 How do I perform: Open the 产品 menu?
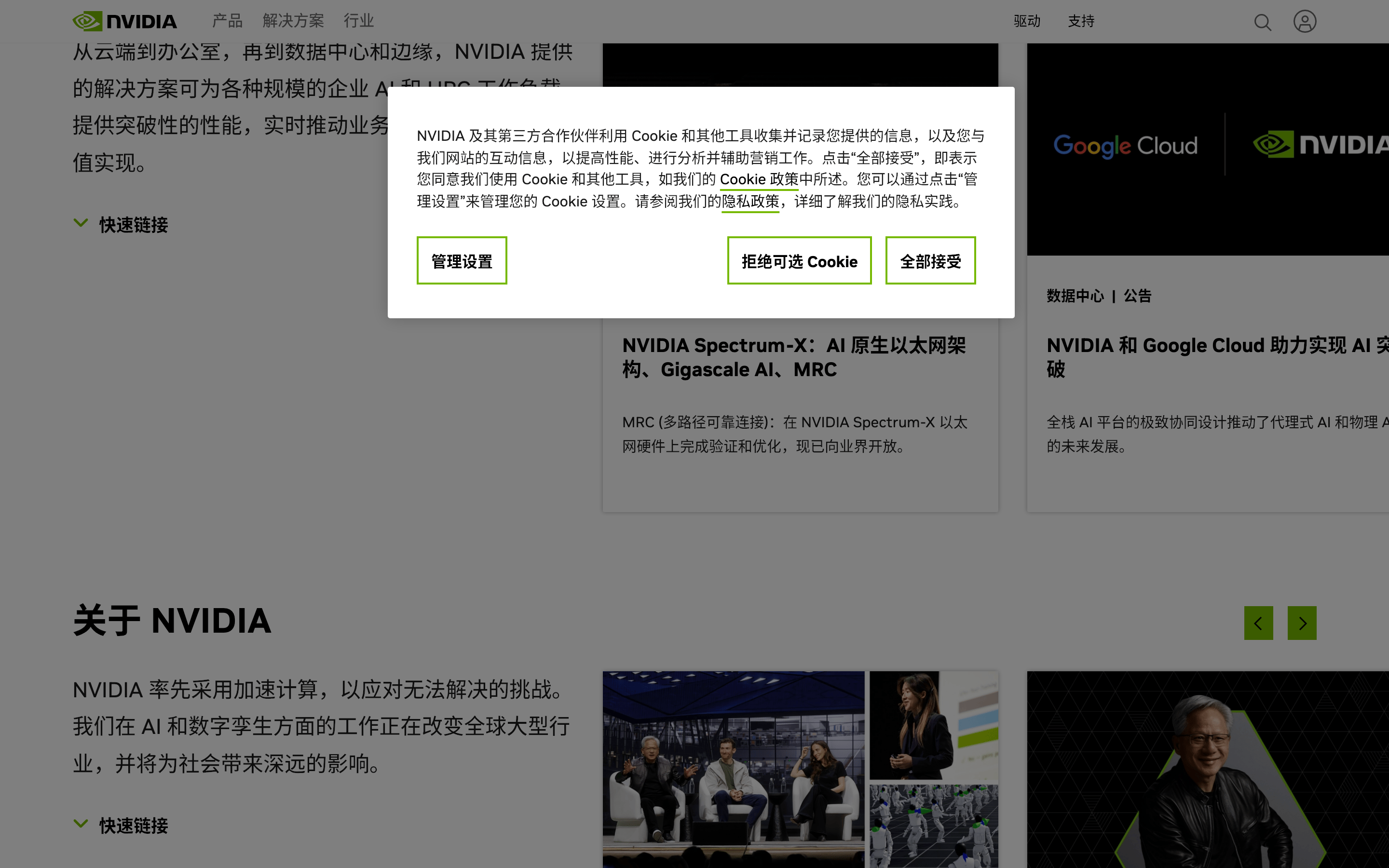227,21
